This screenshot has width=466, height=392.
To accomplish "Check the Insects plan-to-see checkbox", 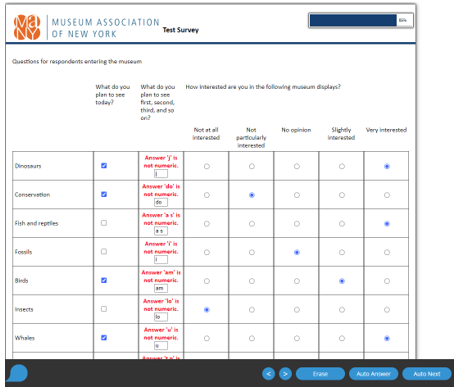I will [104, 309].
